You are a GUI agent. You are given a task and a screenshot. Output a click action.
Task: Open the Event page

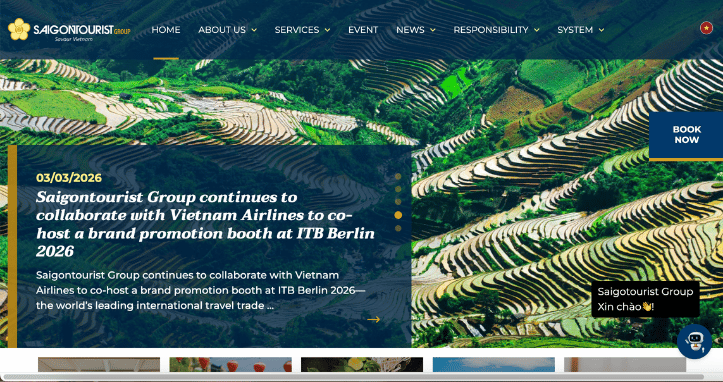point(363,30)
